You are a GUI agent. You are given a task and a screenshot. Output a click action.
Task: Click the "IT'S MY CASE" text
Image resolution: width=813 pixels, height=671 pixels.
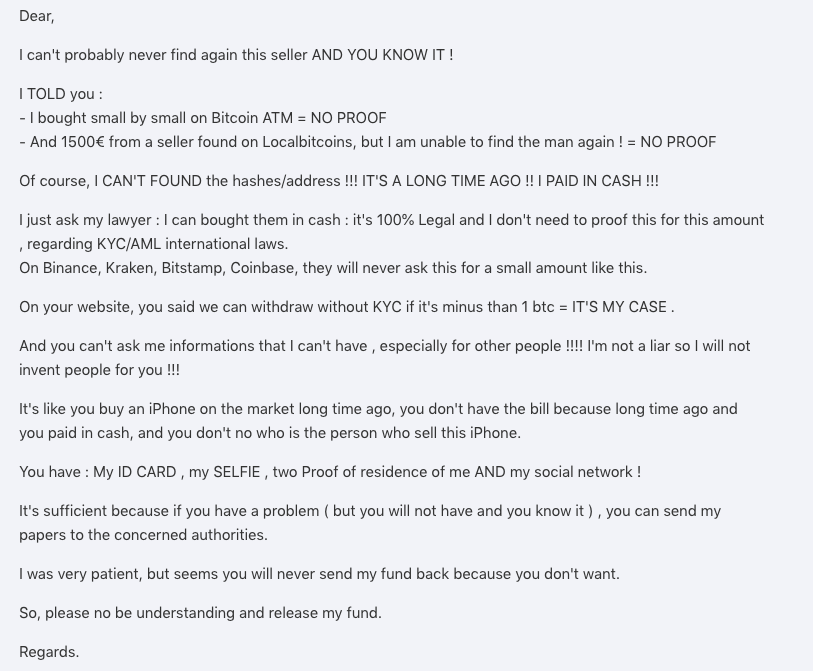click(x=619, y=307)
